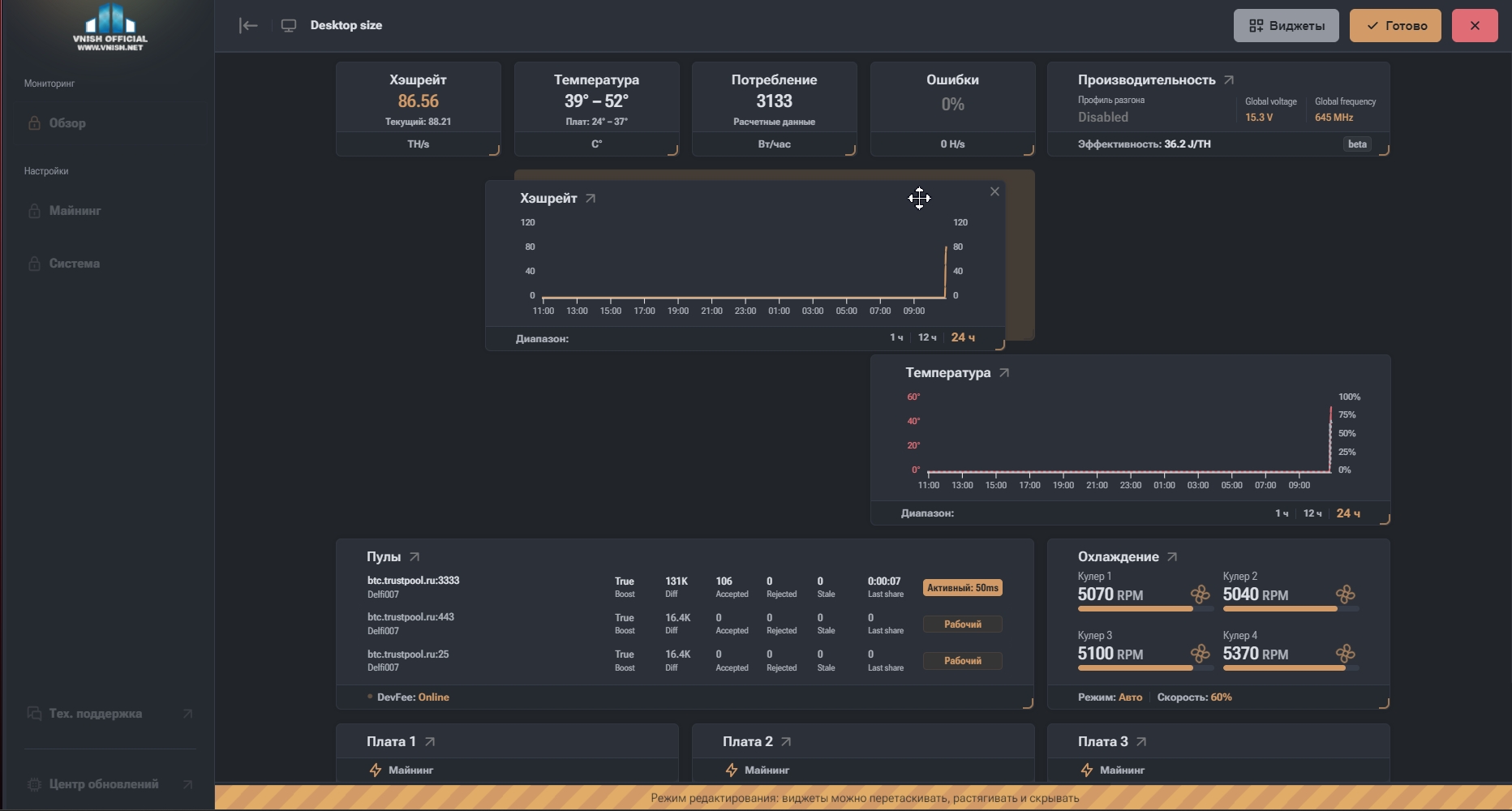This screenshot has width=1512, height=811.
Task: Click the Desktop size monitor icon
Action: (289, 25)
